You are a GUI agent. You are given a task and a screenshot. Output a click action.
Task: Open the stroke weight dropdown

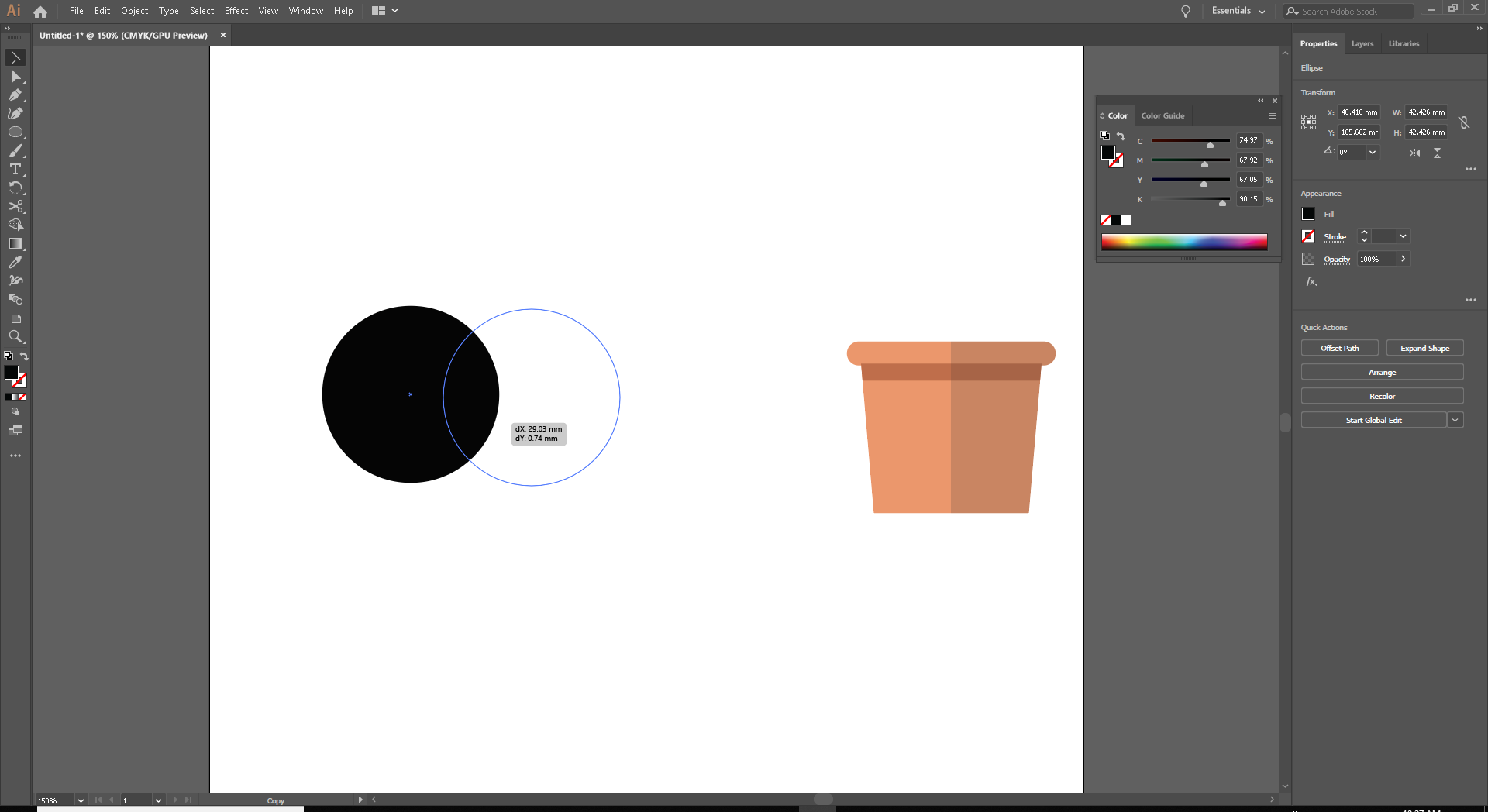[1403, 236]
